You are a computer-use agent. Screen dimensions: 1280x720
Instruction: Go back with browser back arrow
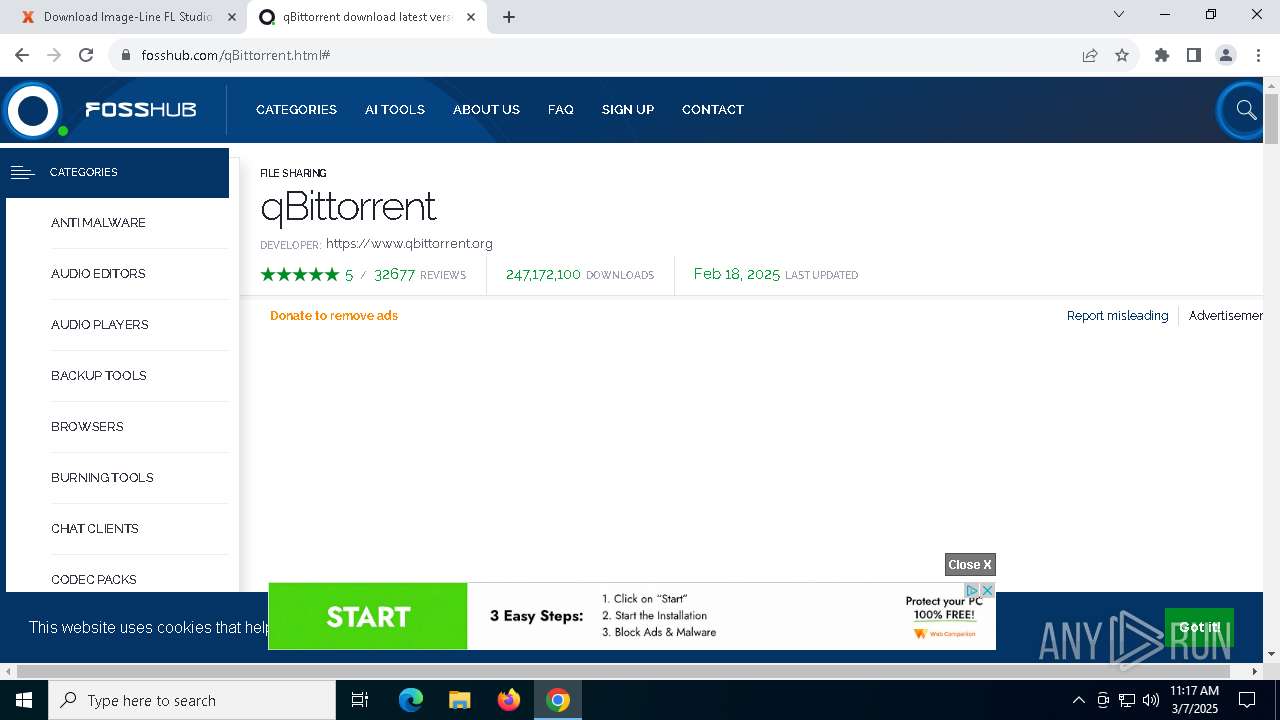tap(22, 55)
